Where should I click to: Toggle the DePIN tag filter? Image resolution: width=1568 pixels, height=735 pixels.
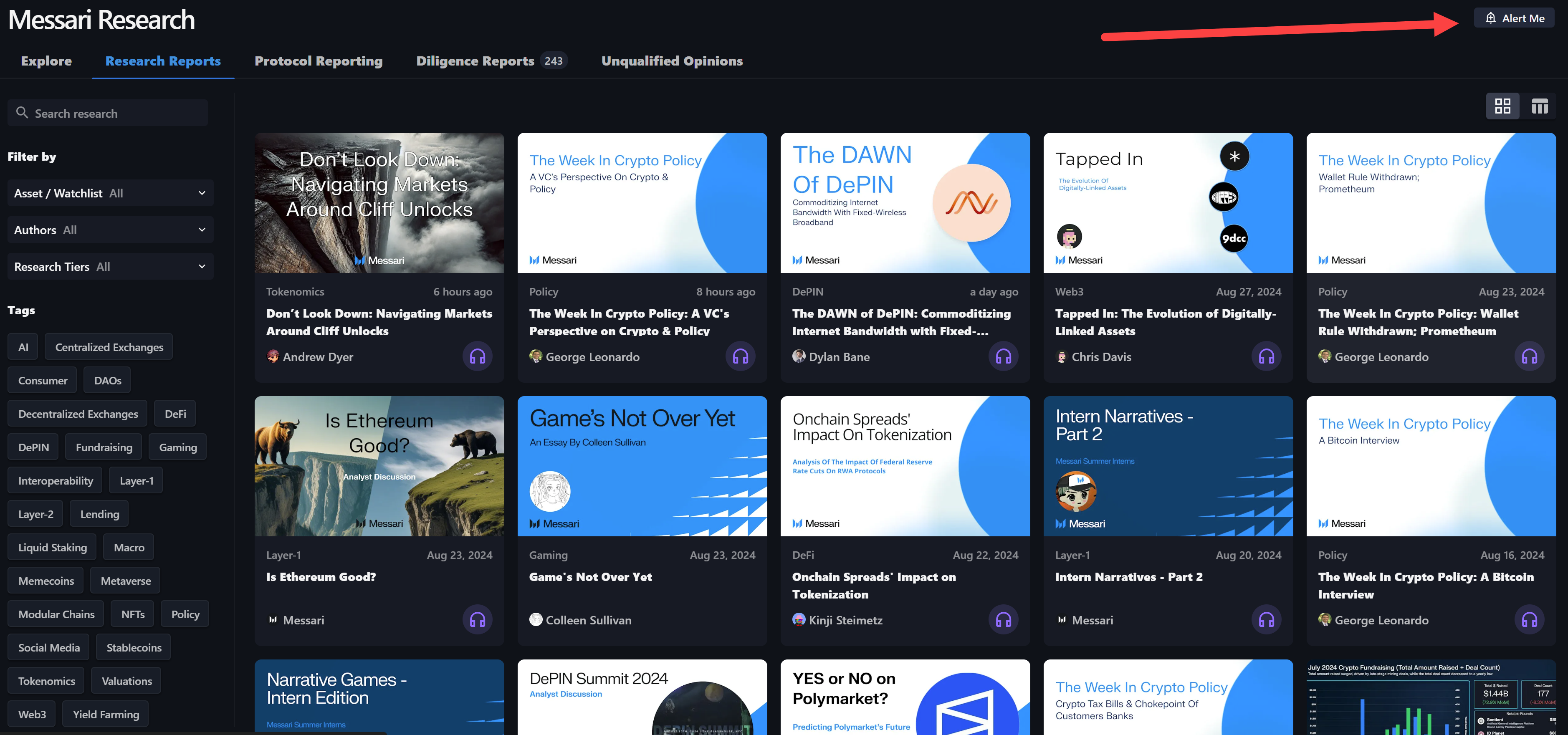point(33,447)
